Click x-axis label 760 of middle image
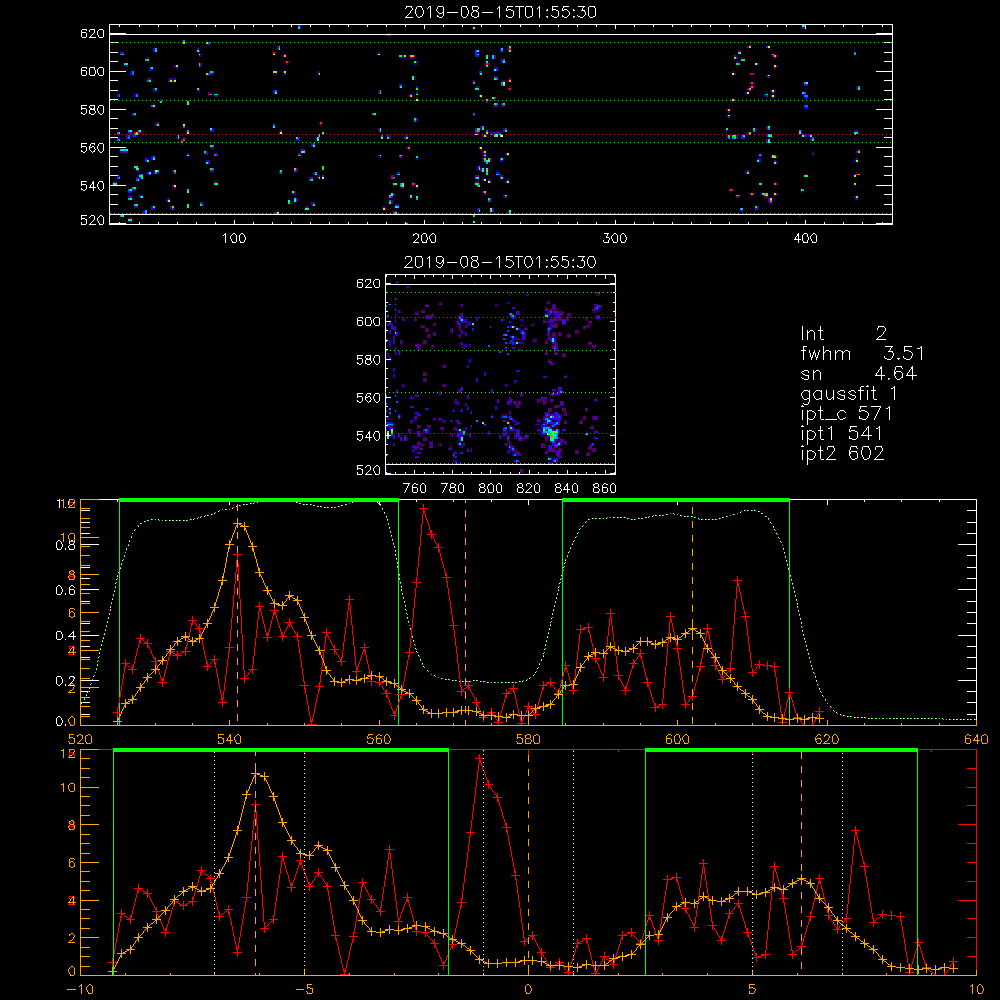Viewport: 1000px width, 1000px height. pos(415,489)
